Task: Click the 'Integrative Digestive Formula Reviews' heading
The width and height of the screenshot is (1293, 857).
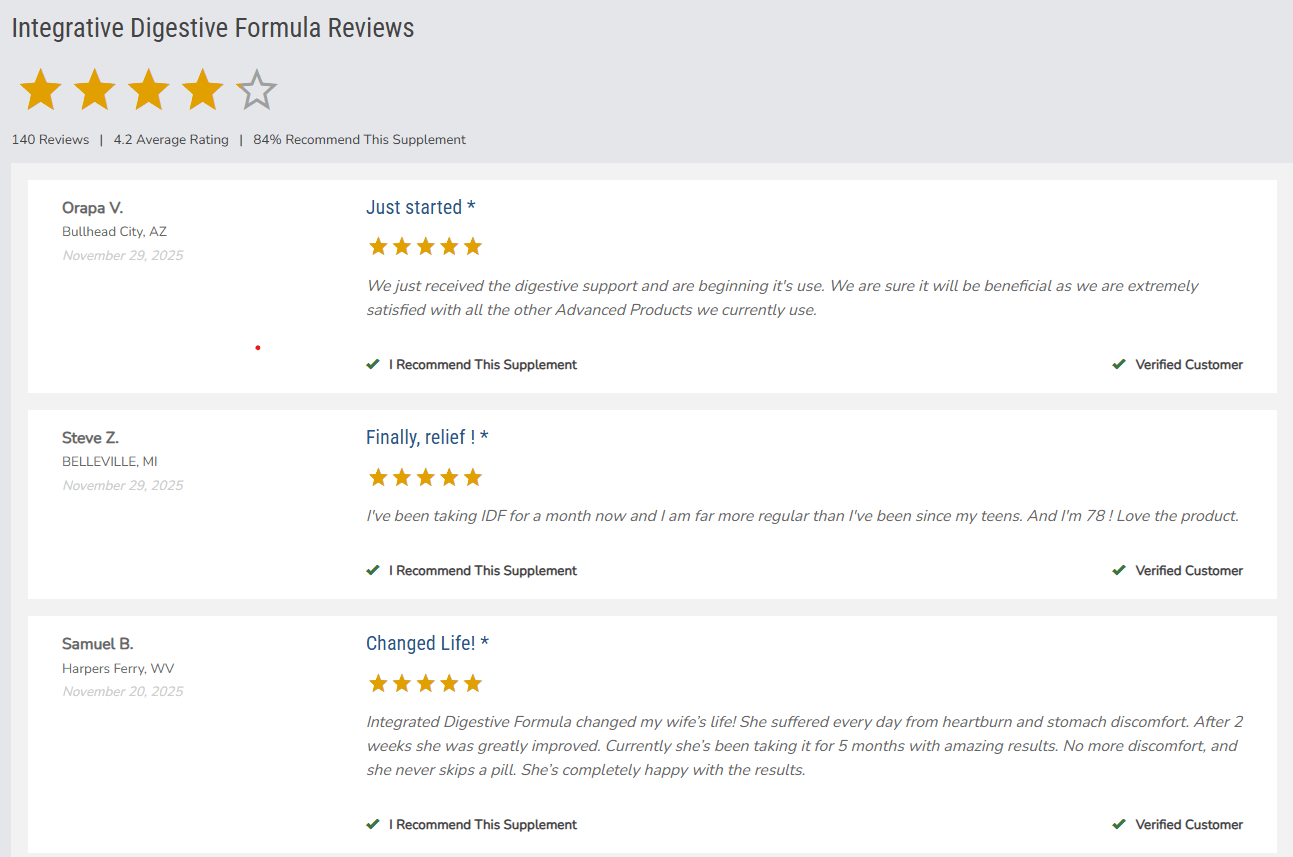Action: tap(213, 28)
